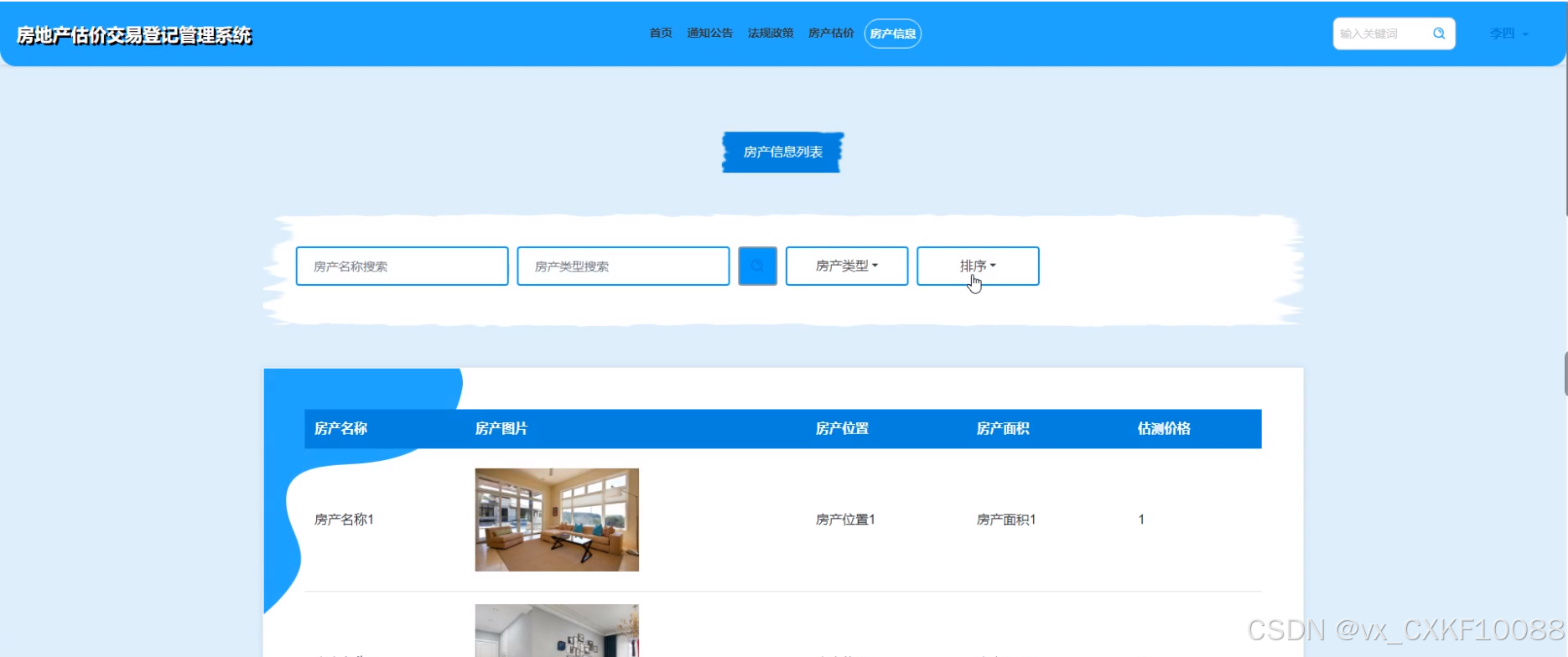Click the 房产名称 column header
1568x657 pixels.
point(340,428)
